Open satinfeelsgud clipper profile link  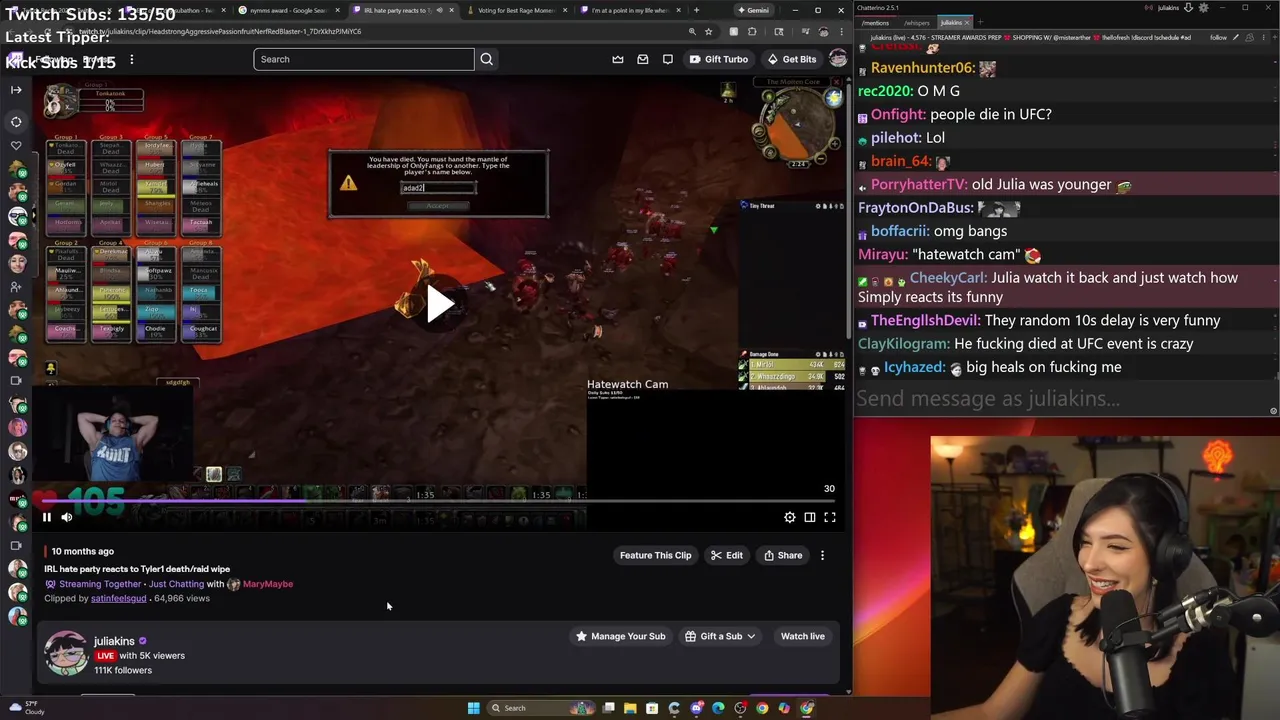(118, 598)
